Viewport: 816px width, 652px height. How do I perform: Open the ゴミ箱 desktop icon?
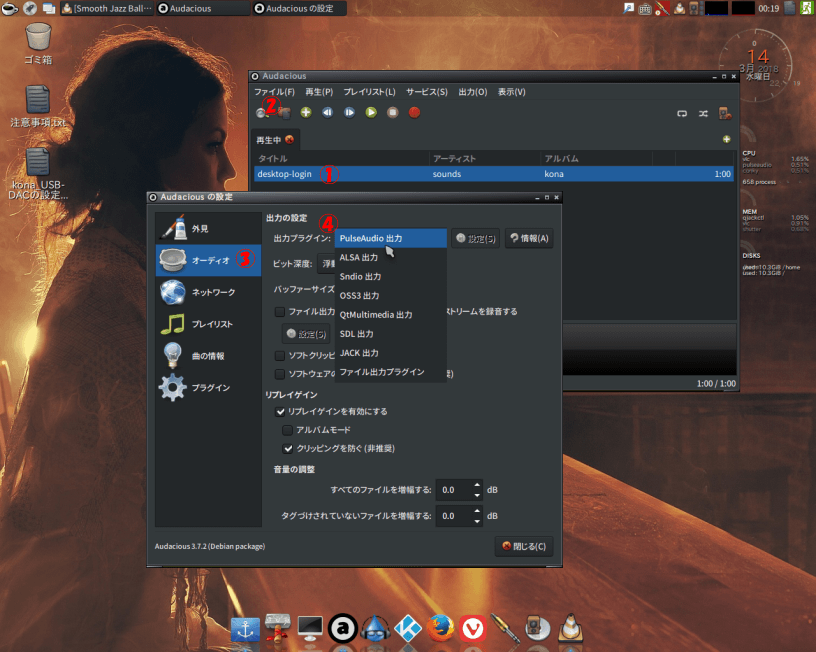pyautogui.click(x=38, y=44)
